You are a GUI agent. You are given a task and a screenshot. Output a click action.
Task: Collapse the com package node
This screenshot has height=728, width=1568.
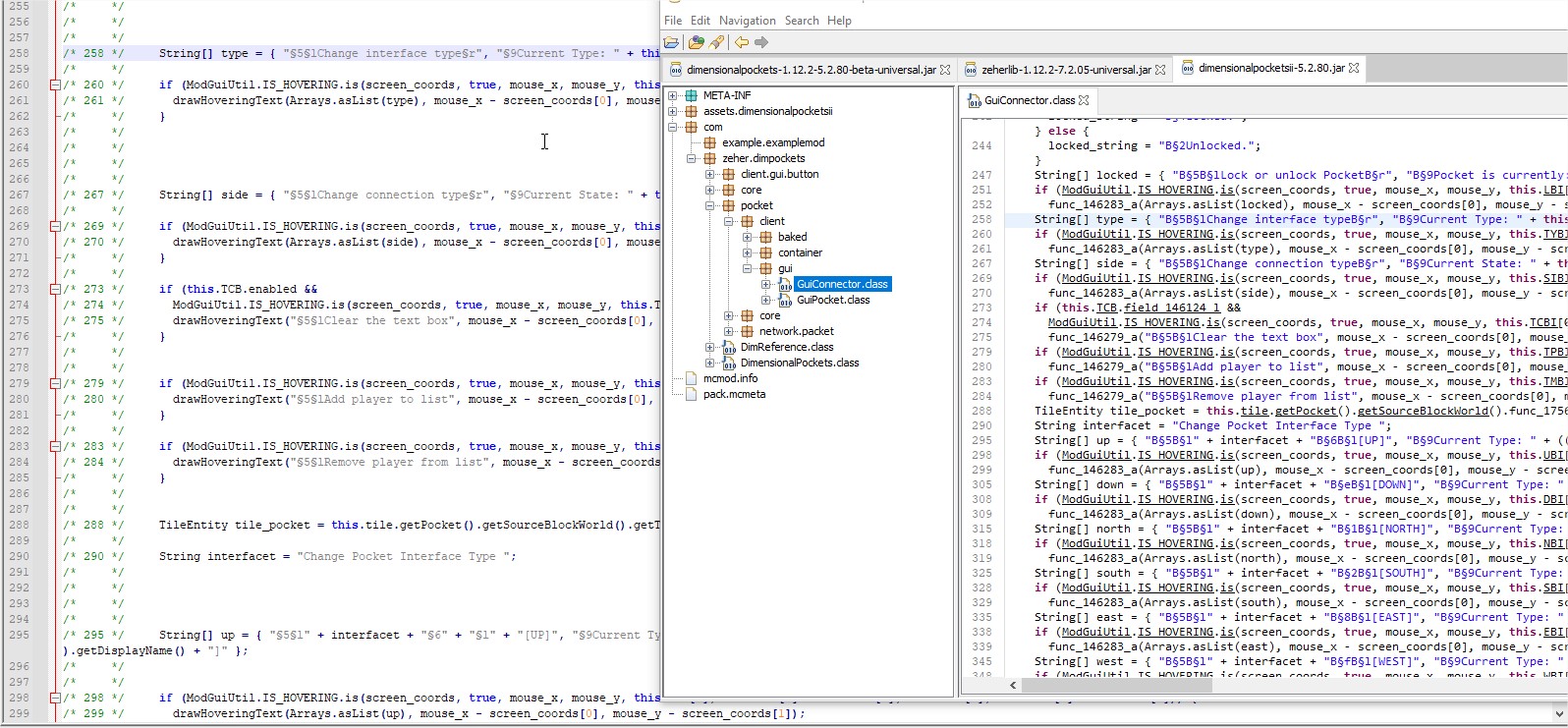673,127
